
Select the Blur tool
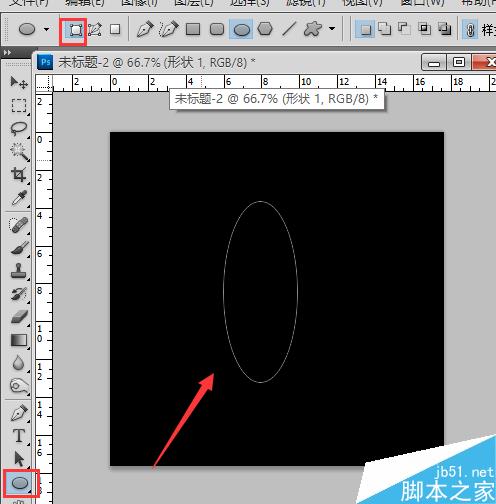click(19, 363)
